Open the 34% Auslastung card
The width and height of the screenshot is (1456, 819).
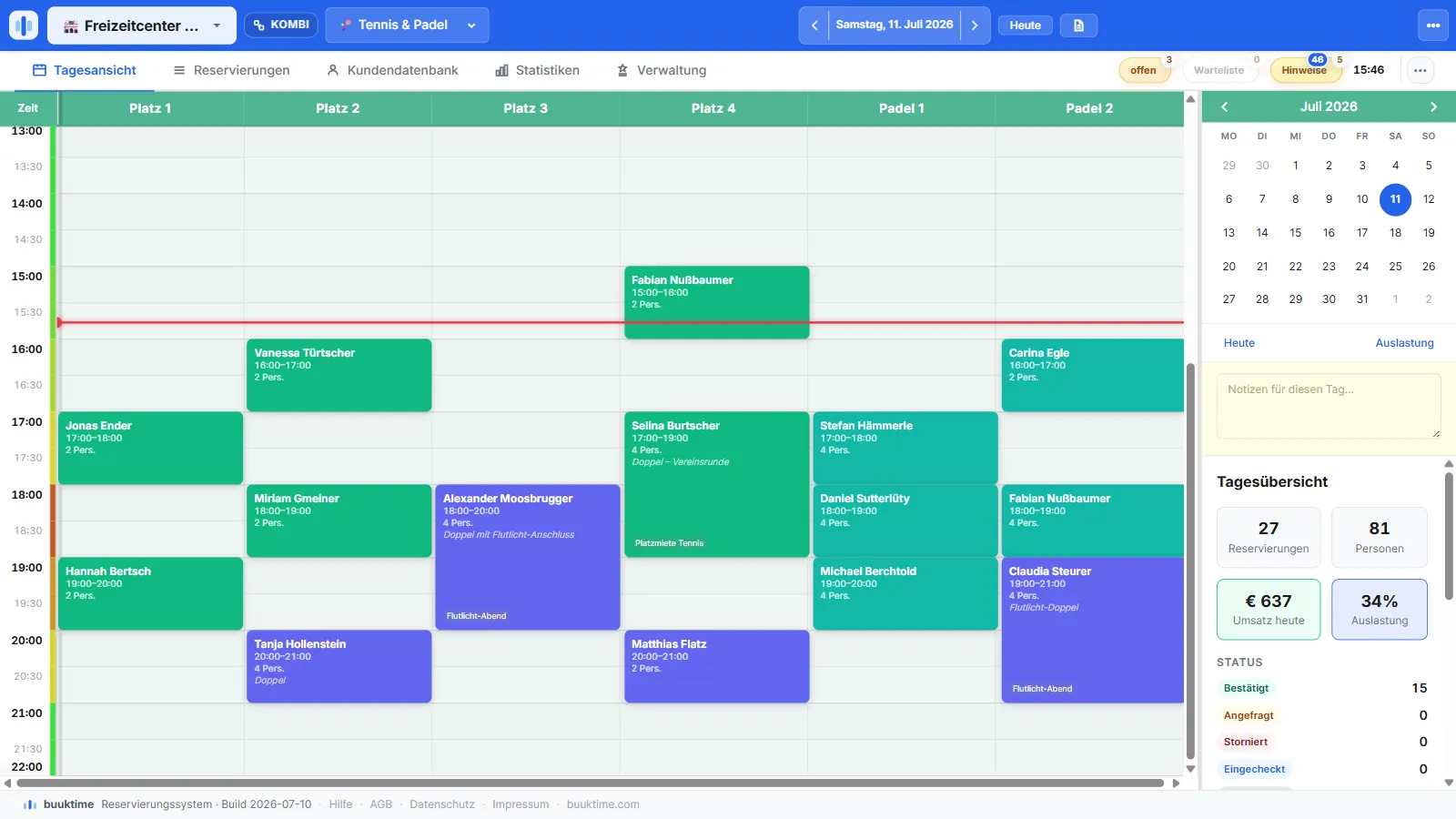pos(1380,610)
